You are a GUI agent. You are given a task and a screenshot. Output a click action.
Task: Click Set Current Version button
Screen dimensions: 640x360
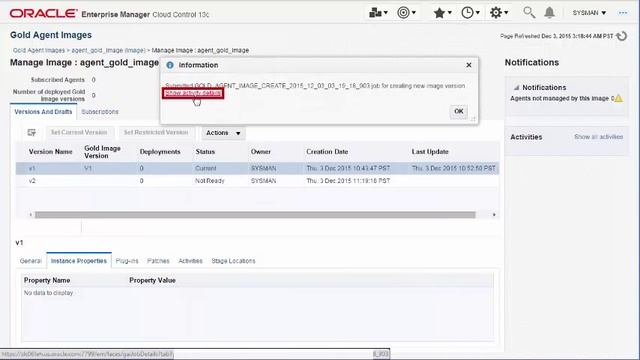click(79, 133)
